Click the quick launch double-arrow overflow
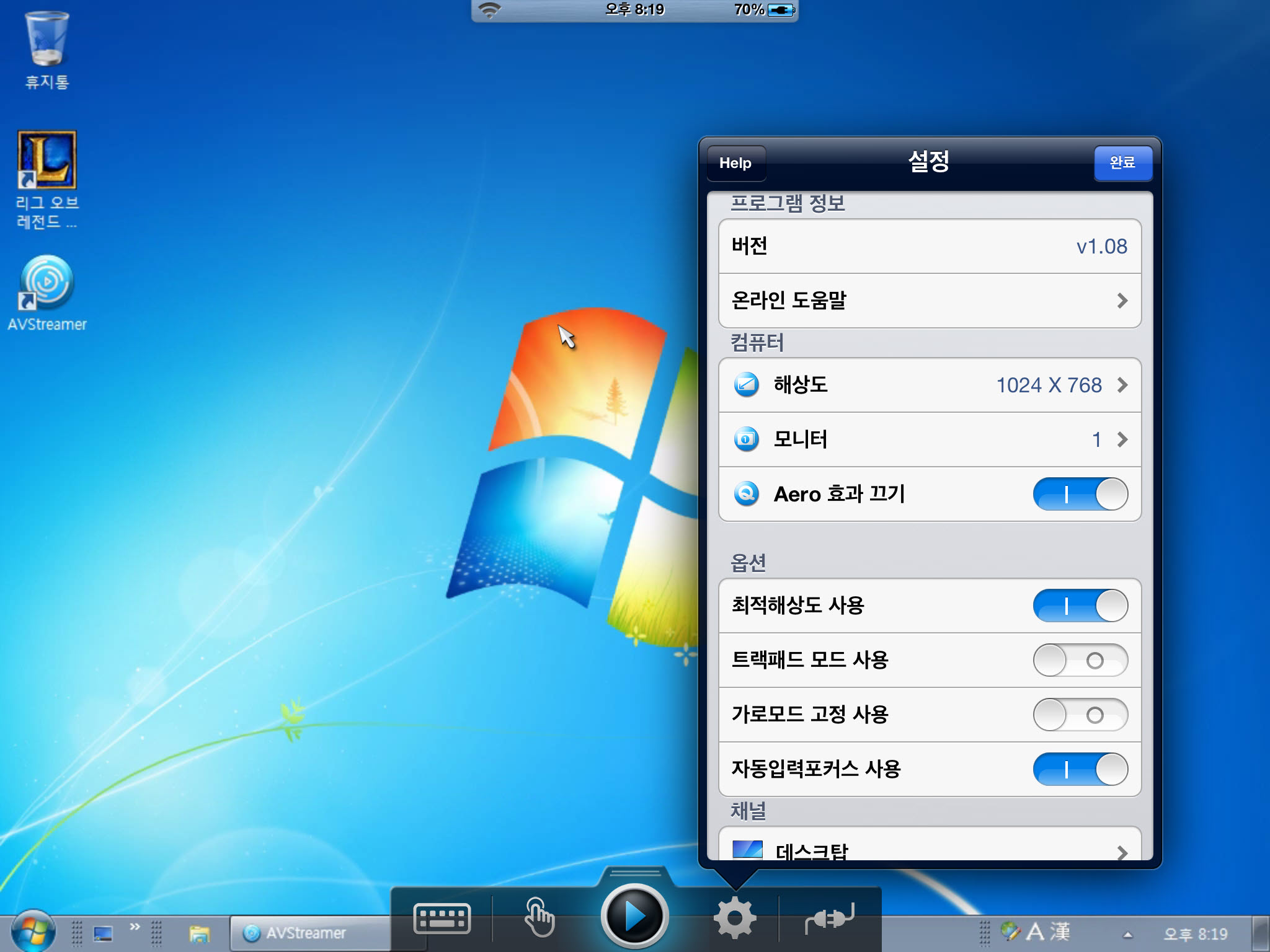 (135, 927)
